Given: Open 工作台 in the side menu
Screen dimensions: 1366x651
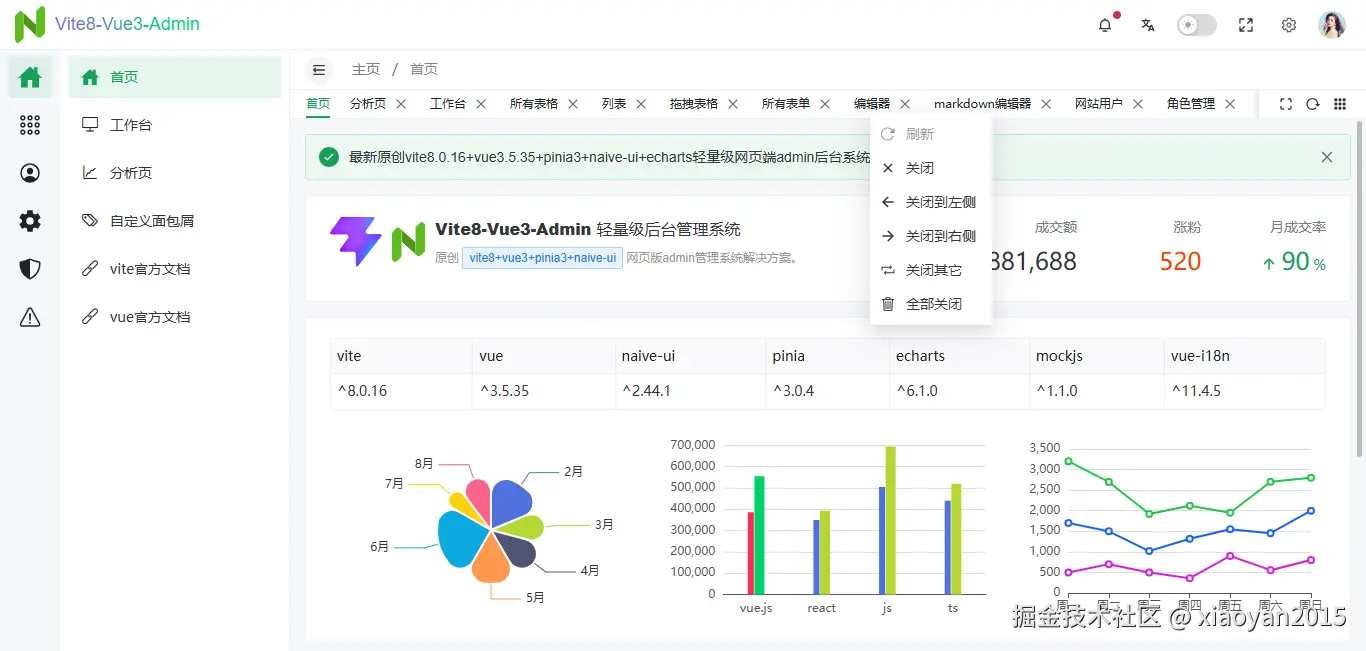Looking at the screenshot, I should click(x=174, y=125).
